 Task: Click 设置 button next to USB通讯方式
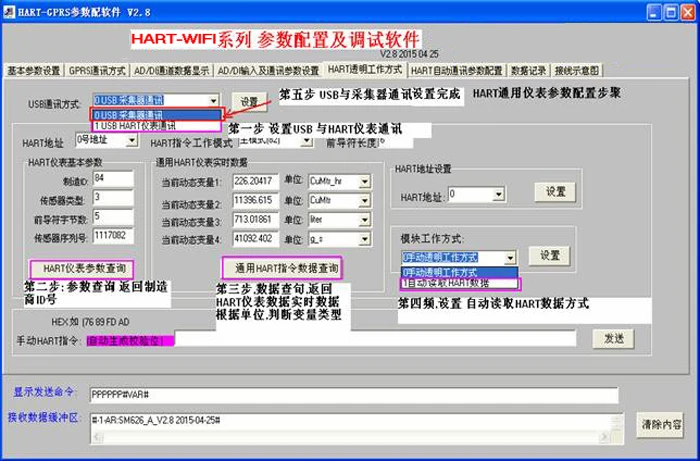[x=249, y=102]
